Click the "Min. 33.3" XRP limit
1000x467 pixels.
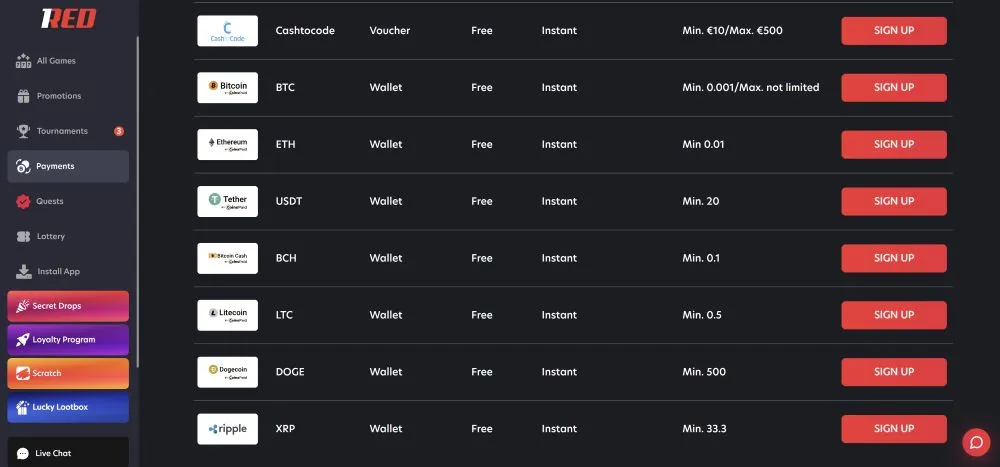(x=704, y=429)
